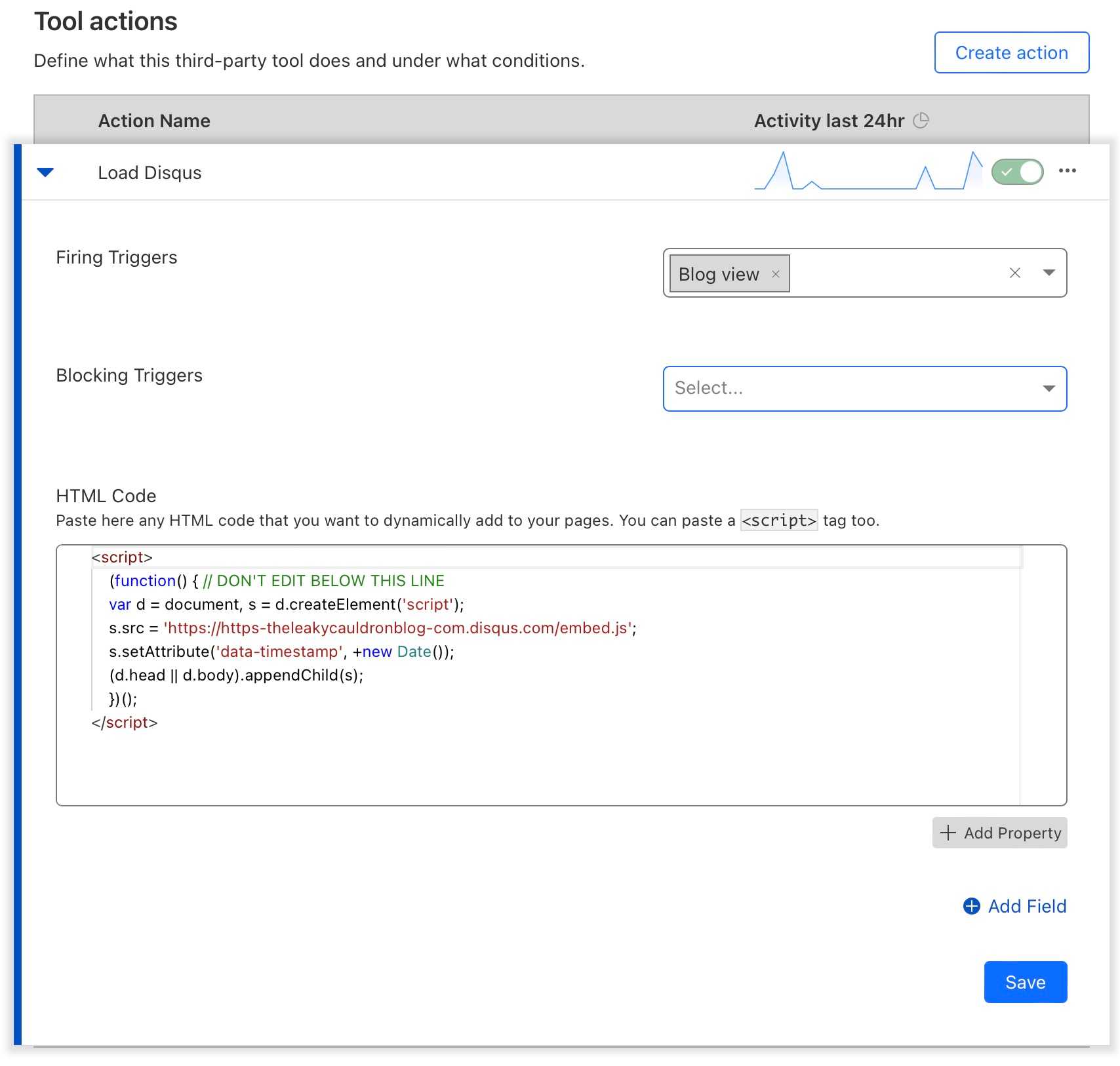The height and width of the screenshot is (1066, 1120).
Task: Click the Create action button
Action: (x=1011, y=52)
